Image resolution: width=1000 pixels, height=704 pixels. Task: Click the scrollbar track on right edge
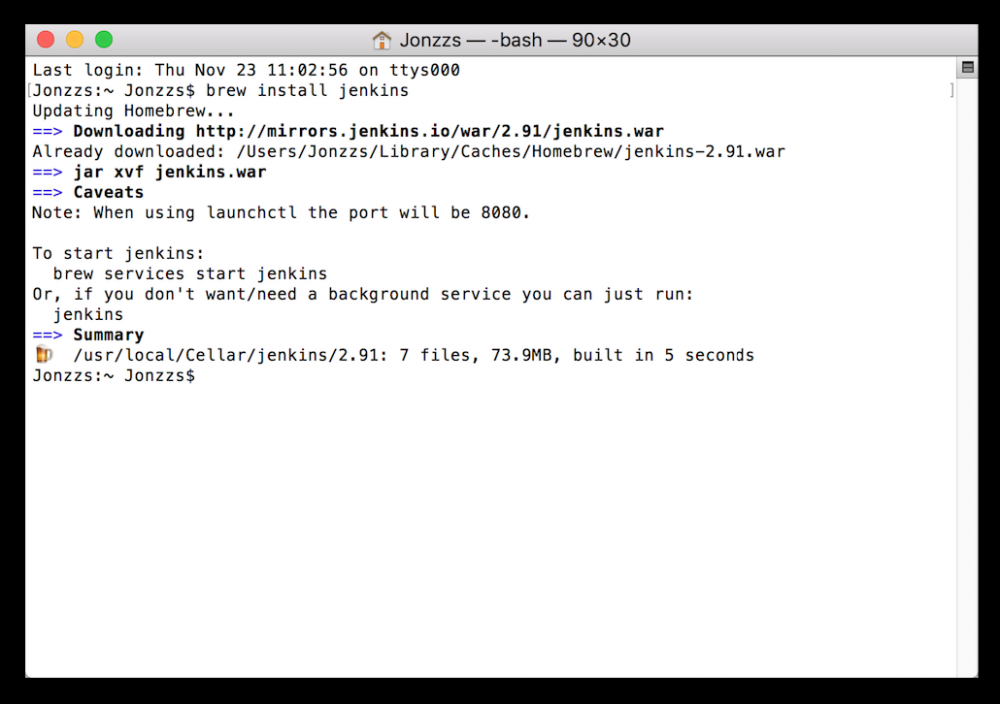(966, 400)
